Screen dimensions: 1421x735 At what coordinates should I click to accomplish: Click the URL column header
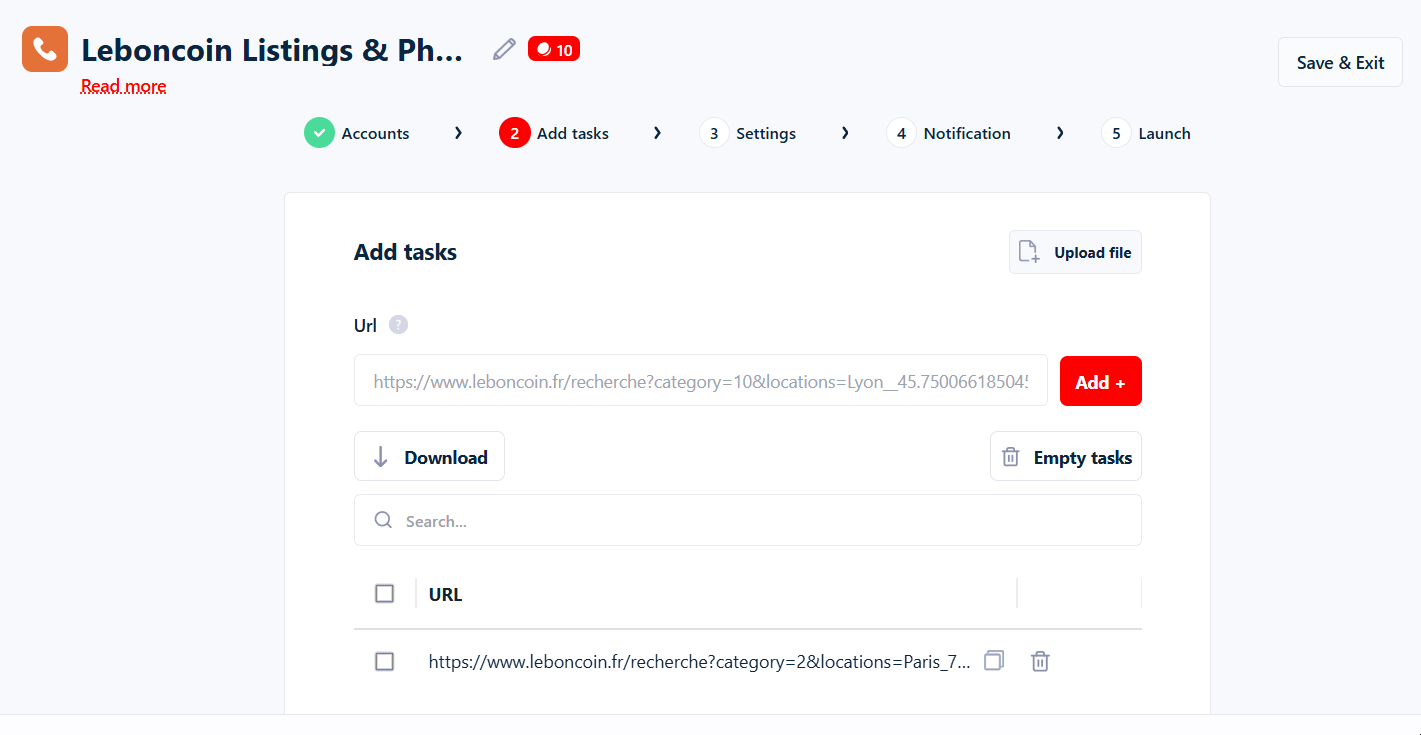click(x=445, y=594)
